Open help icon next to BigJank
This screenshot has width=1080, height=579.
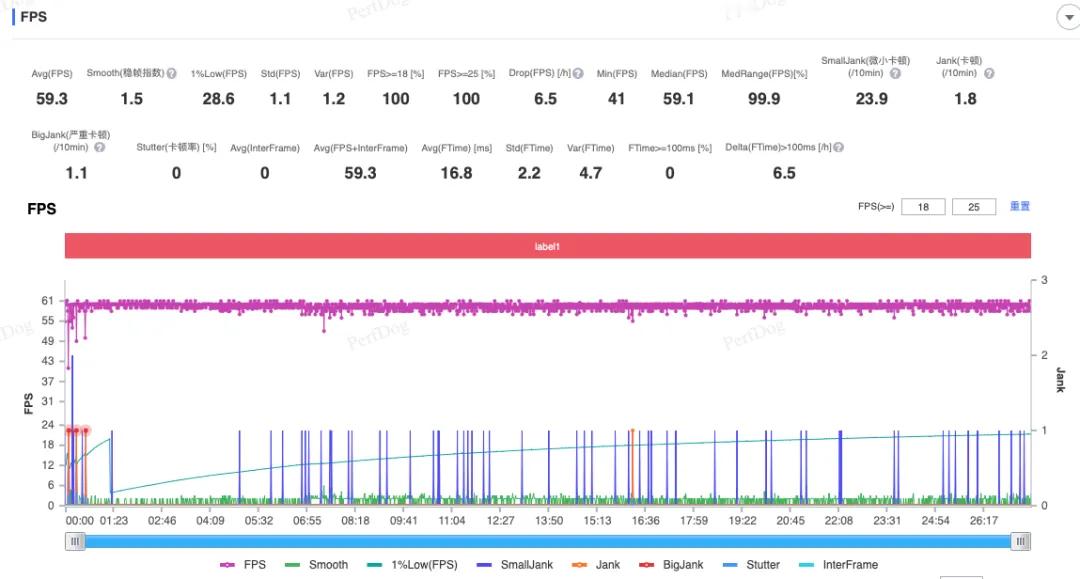click(x=100, y=147)
